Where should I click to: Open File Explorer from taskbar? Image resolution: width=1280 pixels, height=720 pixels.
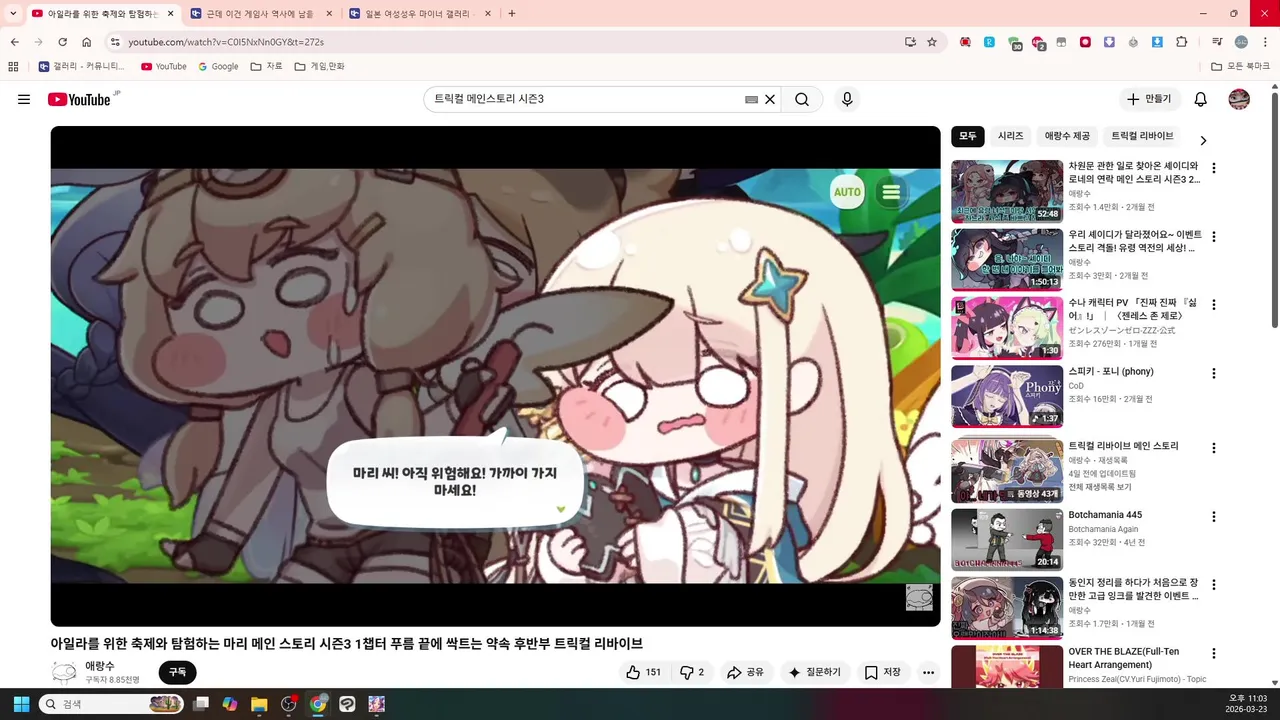[x=259, y=704]
